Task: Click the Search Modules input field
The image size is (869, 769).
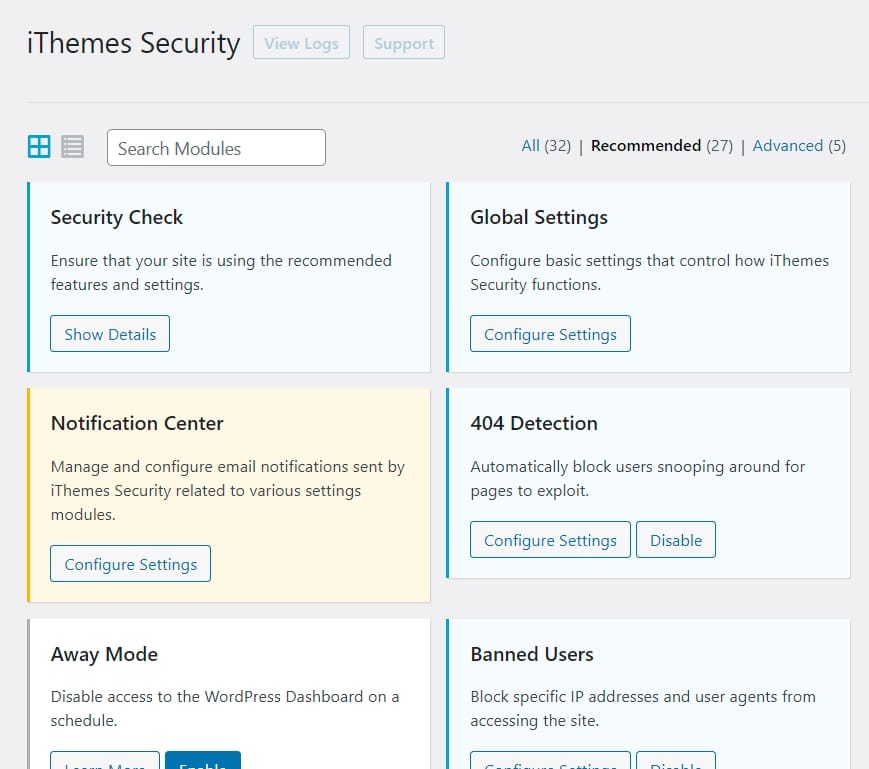Action: [x=216, y=147]
